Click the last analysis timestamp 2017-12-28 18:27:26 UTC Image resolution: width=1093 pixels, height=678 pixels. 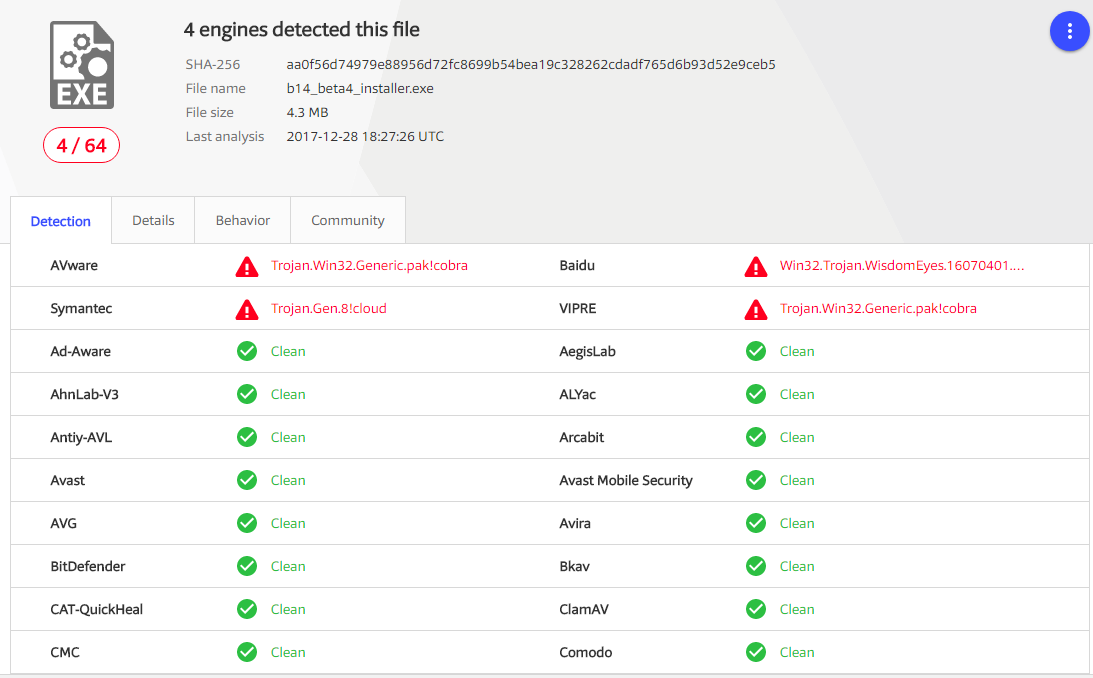(x=365, y=137)
